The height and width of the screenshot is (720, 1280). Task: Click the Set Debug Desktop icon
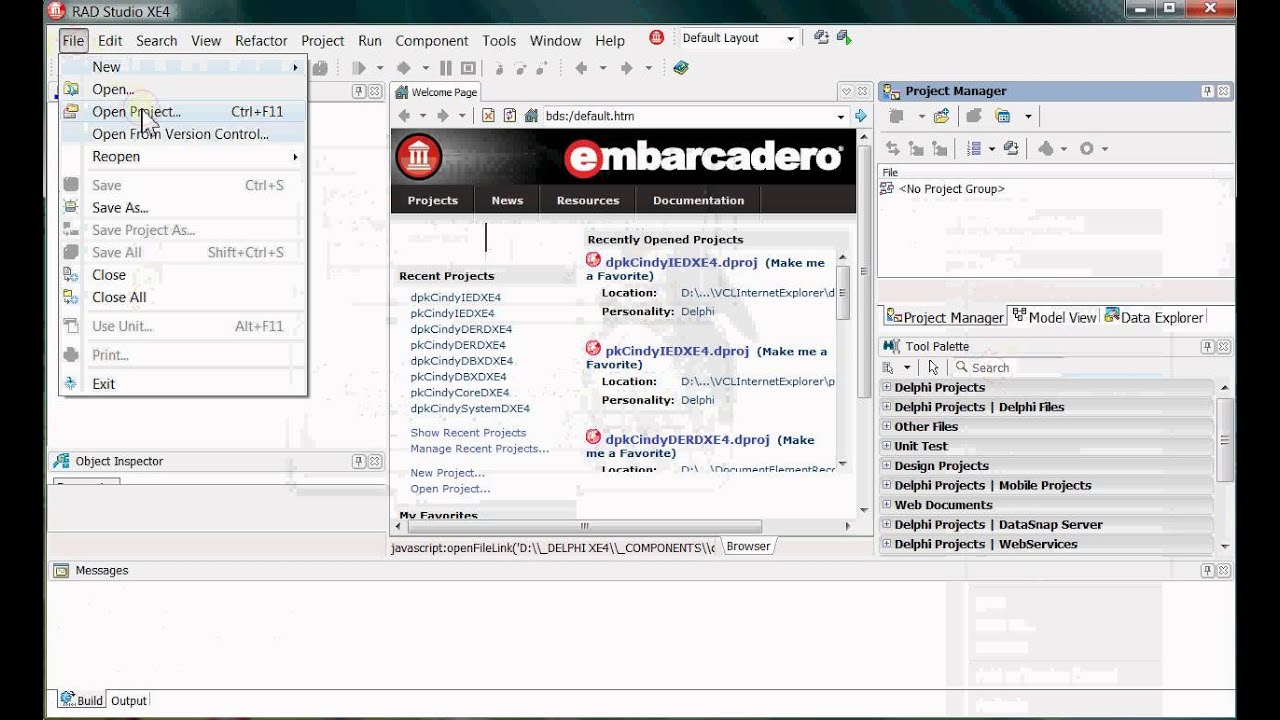tap(844, 38)
